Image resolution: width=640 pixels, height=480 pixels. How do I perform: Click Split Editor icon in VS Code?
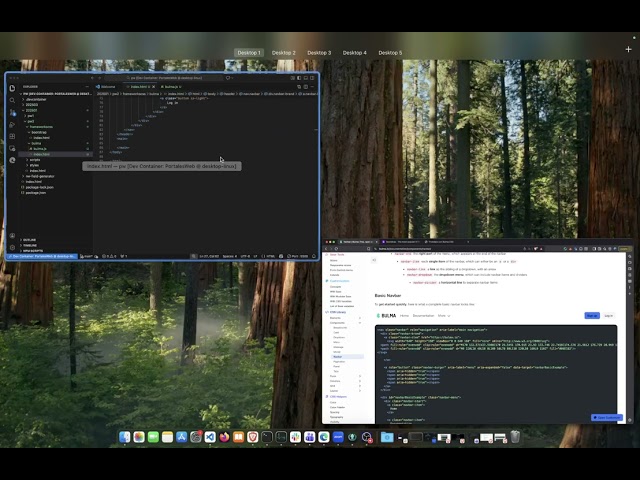[x=305, y=87]
